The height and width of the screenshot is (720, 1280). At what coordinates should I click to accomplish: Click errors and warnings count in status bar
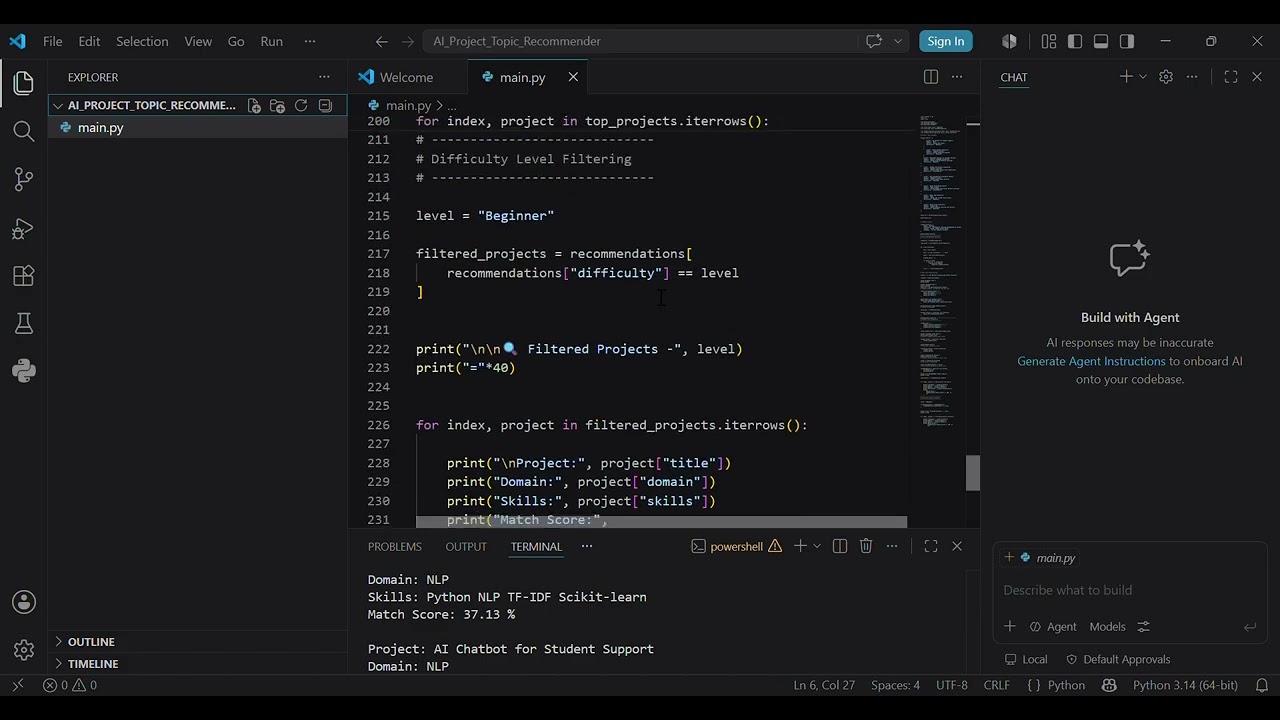pyautogui.click(x=70, y=685)
